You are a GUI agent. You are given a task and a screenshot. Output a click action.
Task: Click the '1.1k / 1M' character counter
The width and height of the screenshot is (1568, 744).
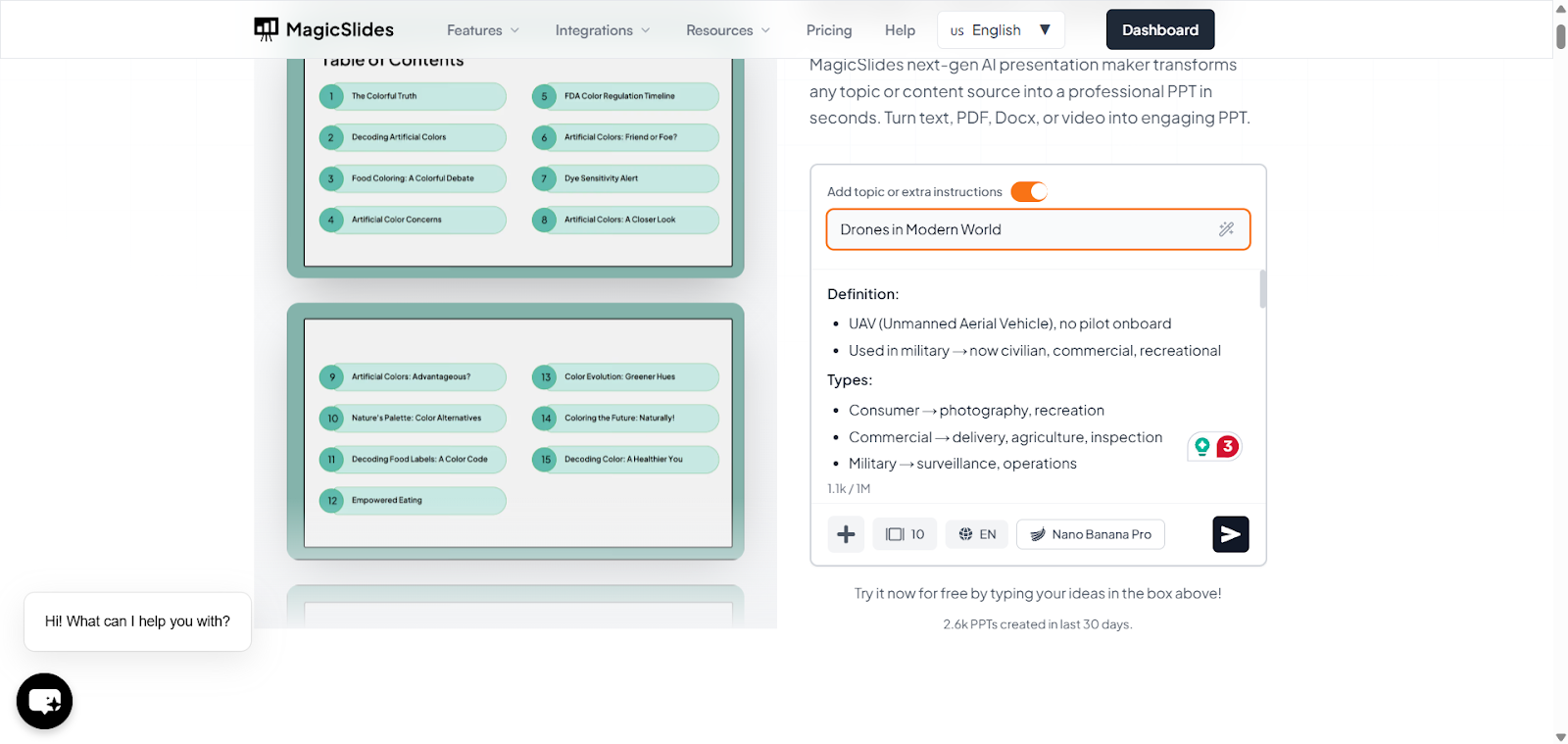tap(849, 489)
